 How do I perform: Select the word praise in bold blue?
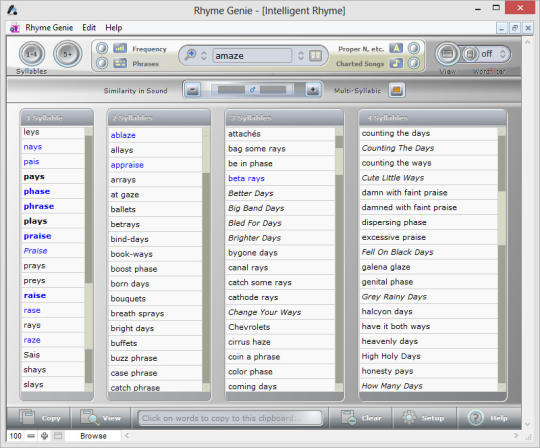(x=37, y=236)
